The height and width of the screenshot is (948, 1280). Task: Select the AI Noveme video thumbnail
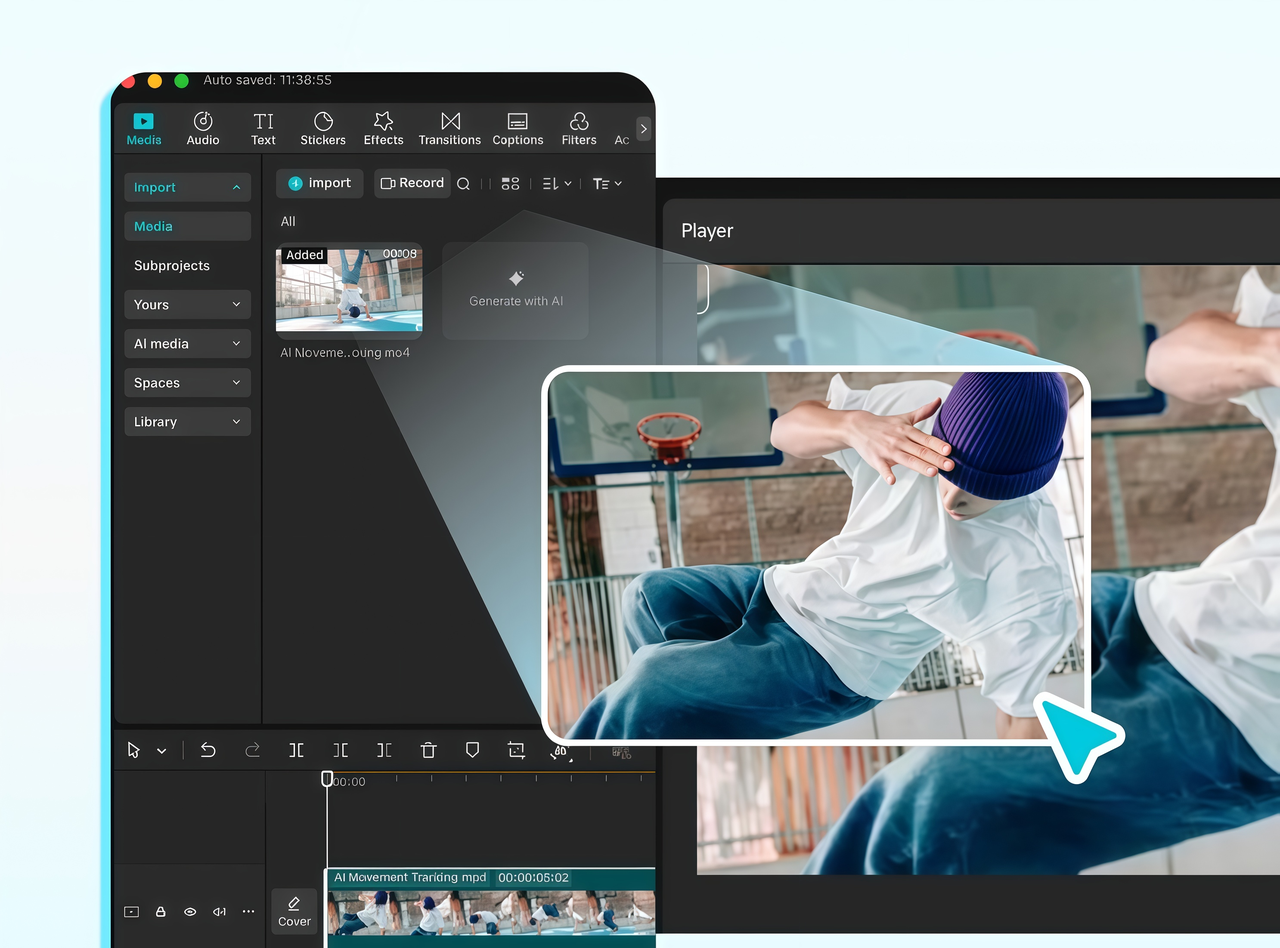point(348,291)
